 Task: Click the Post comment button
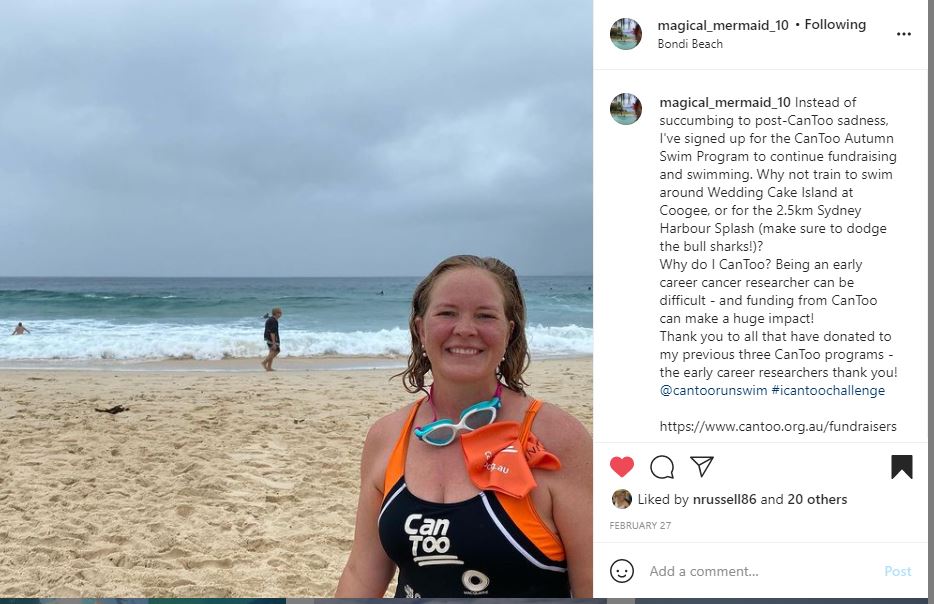click(898, 571)
